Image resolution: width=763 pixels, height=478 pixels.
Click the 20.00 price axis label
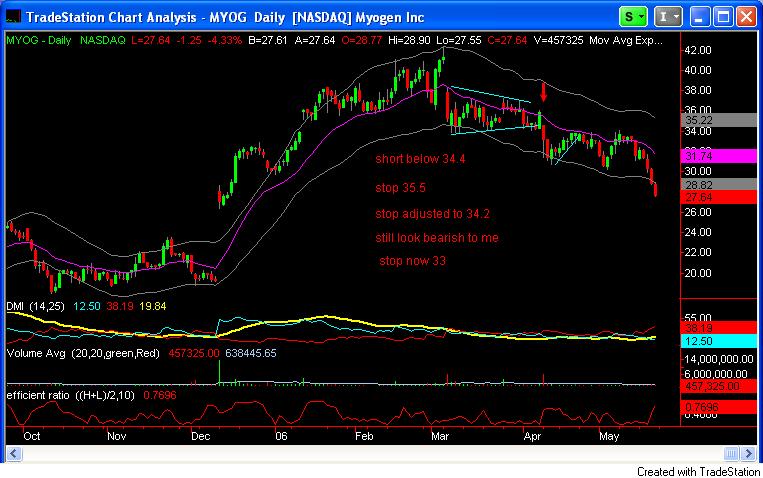[698, 273]
